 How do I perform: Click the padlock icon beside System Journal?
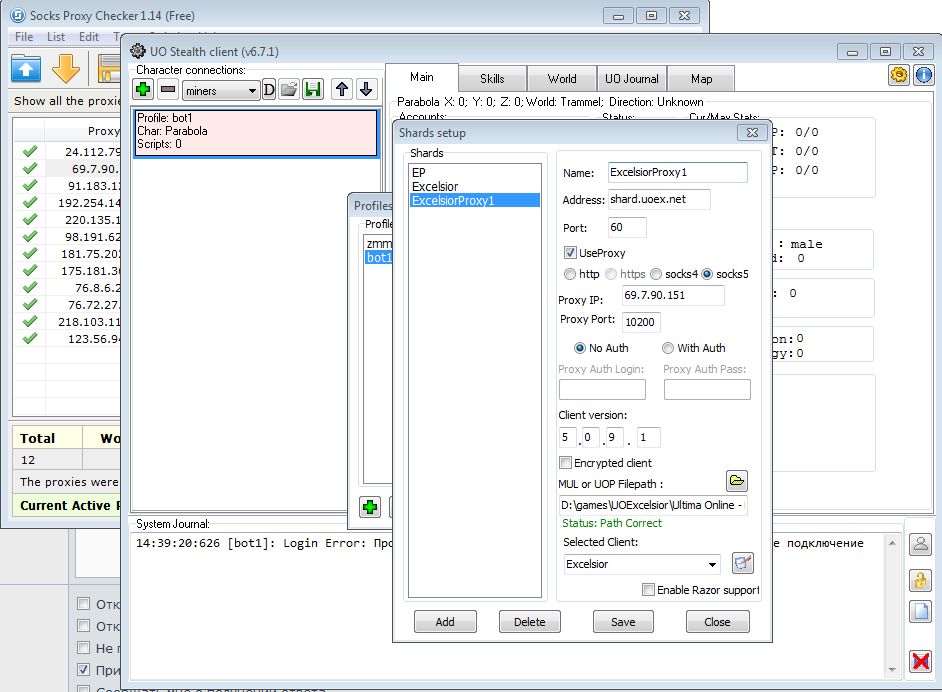(x=919, y=580)
